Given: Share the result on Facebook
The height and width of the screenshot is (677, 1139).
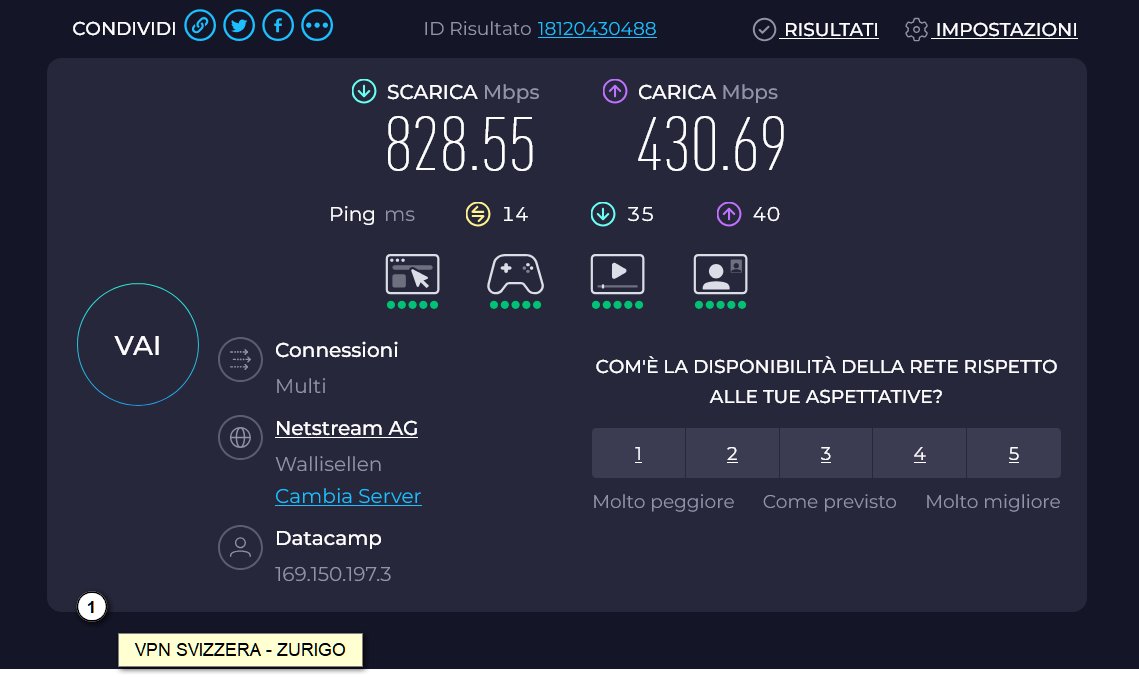Looking at the screenshot, I should (x=278, y=26).
